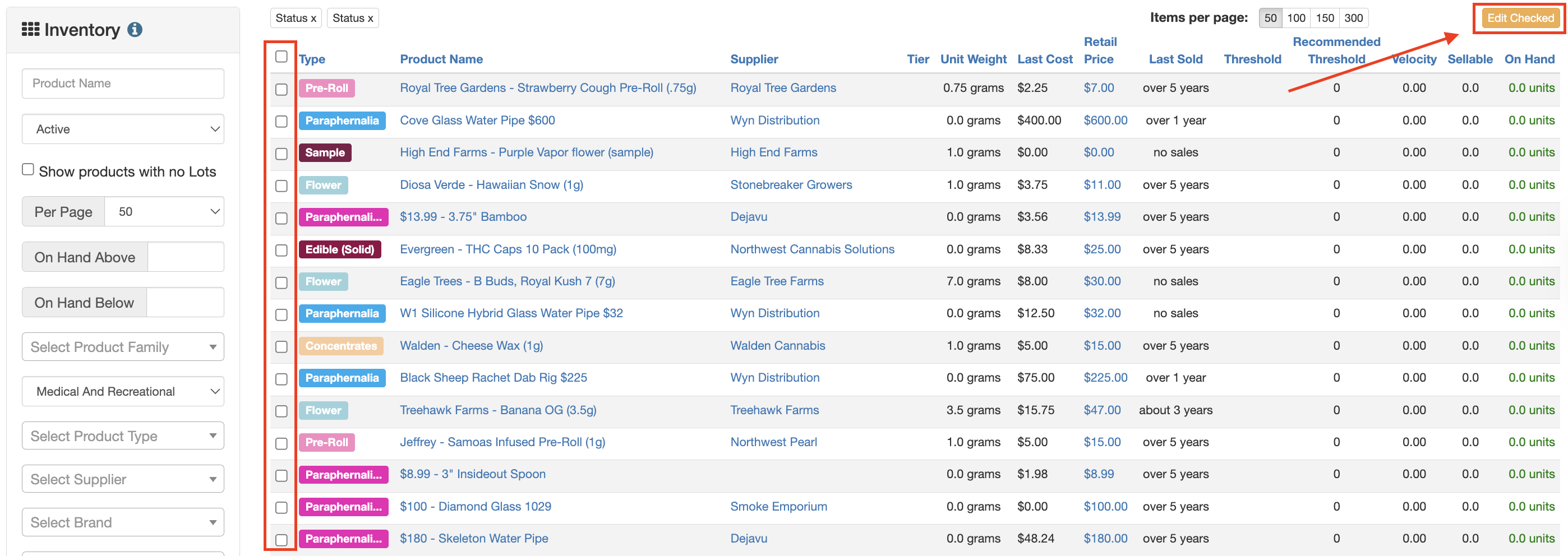The image size is (1568, 556).
Task: Open Jeffrey Samoas Infused Pre-Roll product
Action: coord(502,442)
